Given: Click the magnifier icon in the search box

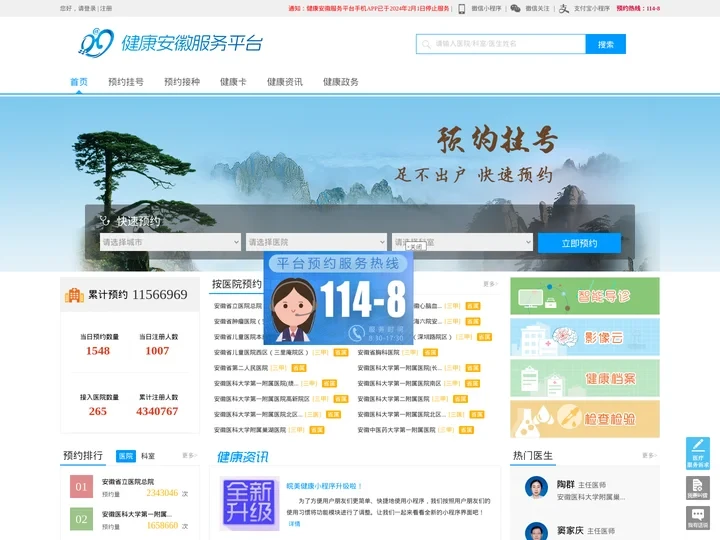Looking at the screenshot, I should point(426,44).
